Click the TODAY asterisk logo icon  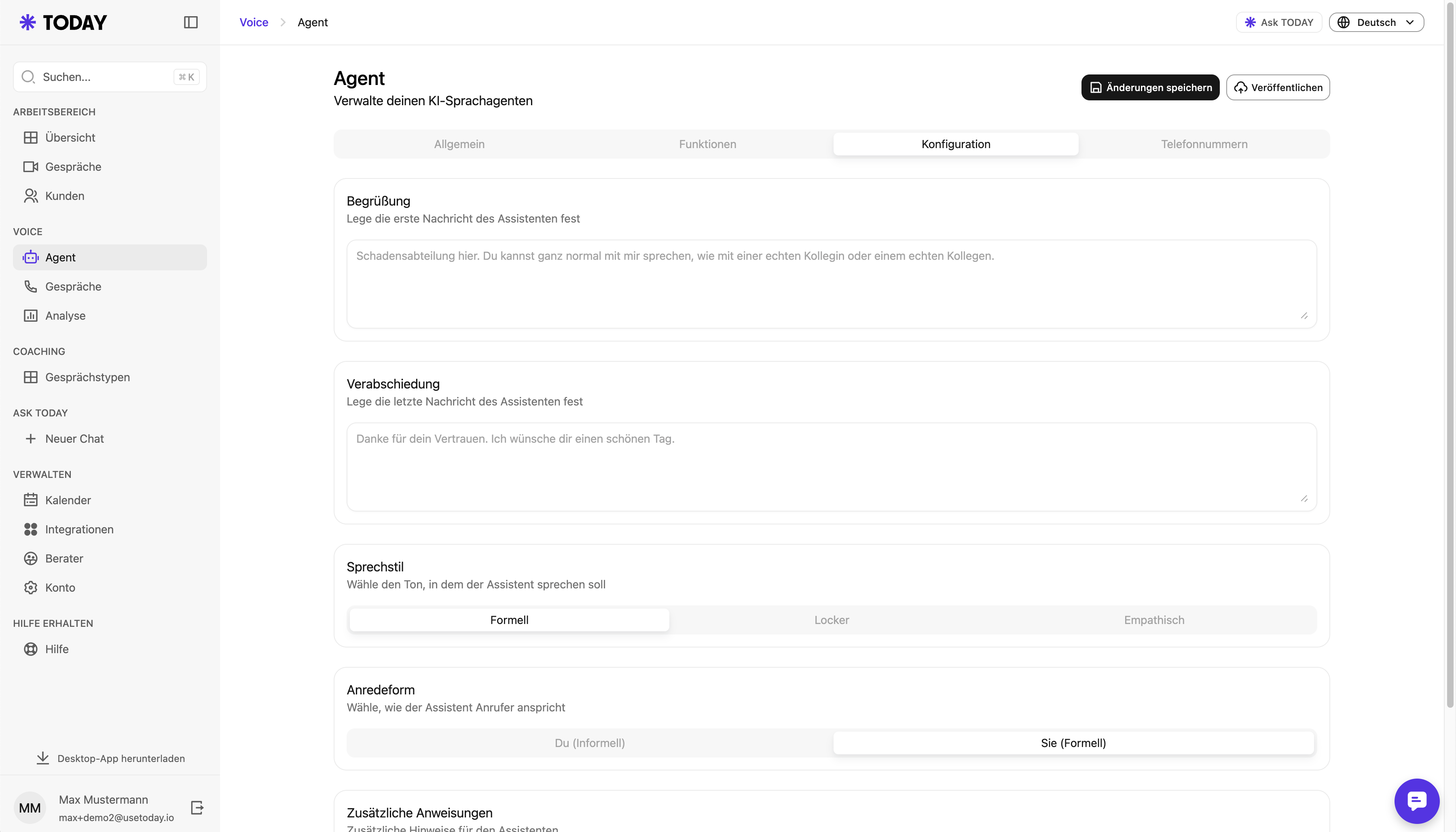point(28,22)
